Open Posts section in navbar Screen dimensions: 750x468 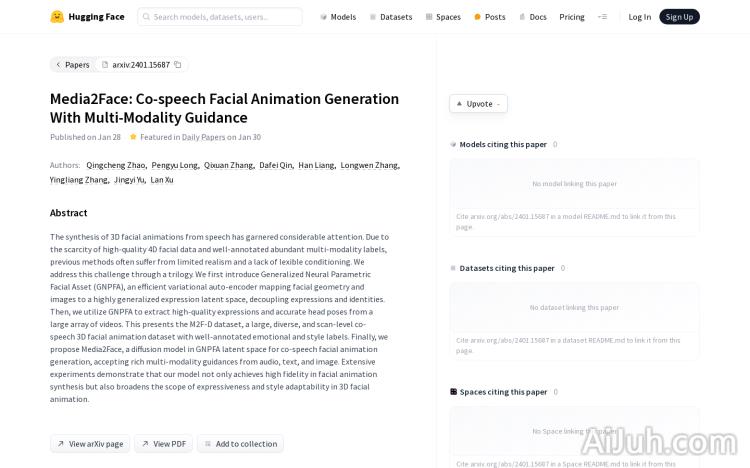(x=489, y=17)
